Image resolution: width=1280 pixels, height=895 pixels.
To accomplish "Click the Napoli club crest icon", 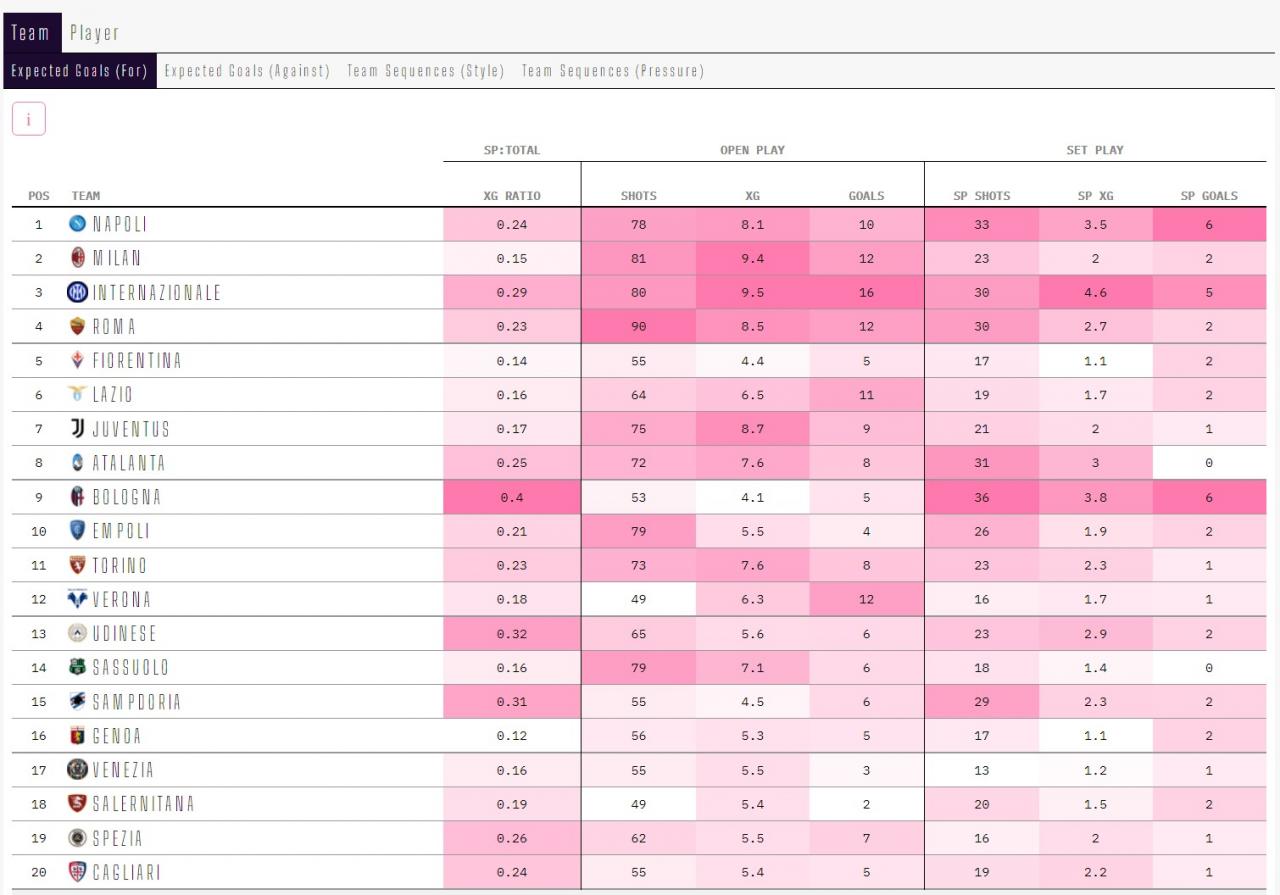I will pos(77,224).
